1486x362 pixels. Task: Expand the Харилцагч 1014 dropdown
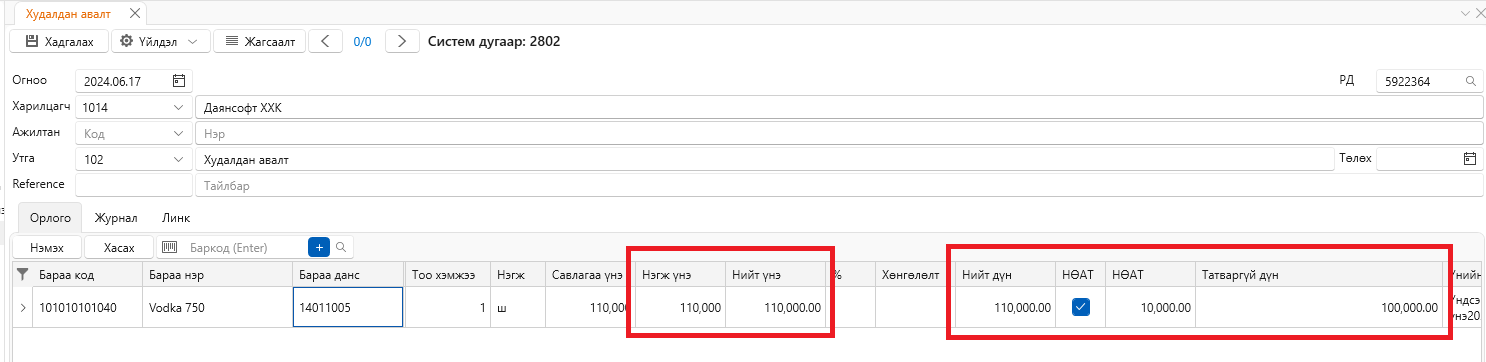coord(179,107)
